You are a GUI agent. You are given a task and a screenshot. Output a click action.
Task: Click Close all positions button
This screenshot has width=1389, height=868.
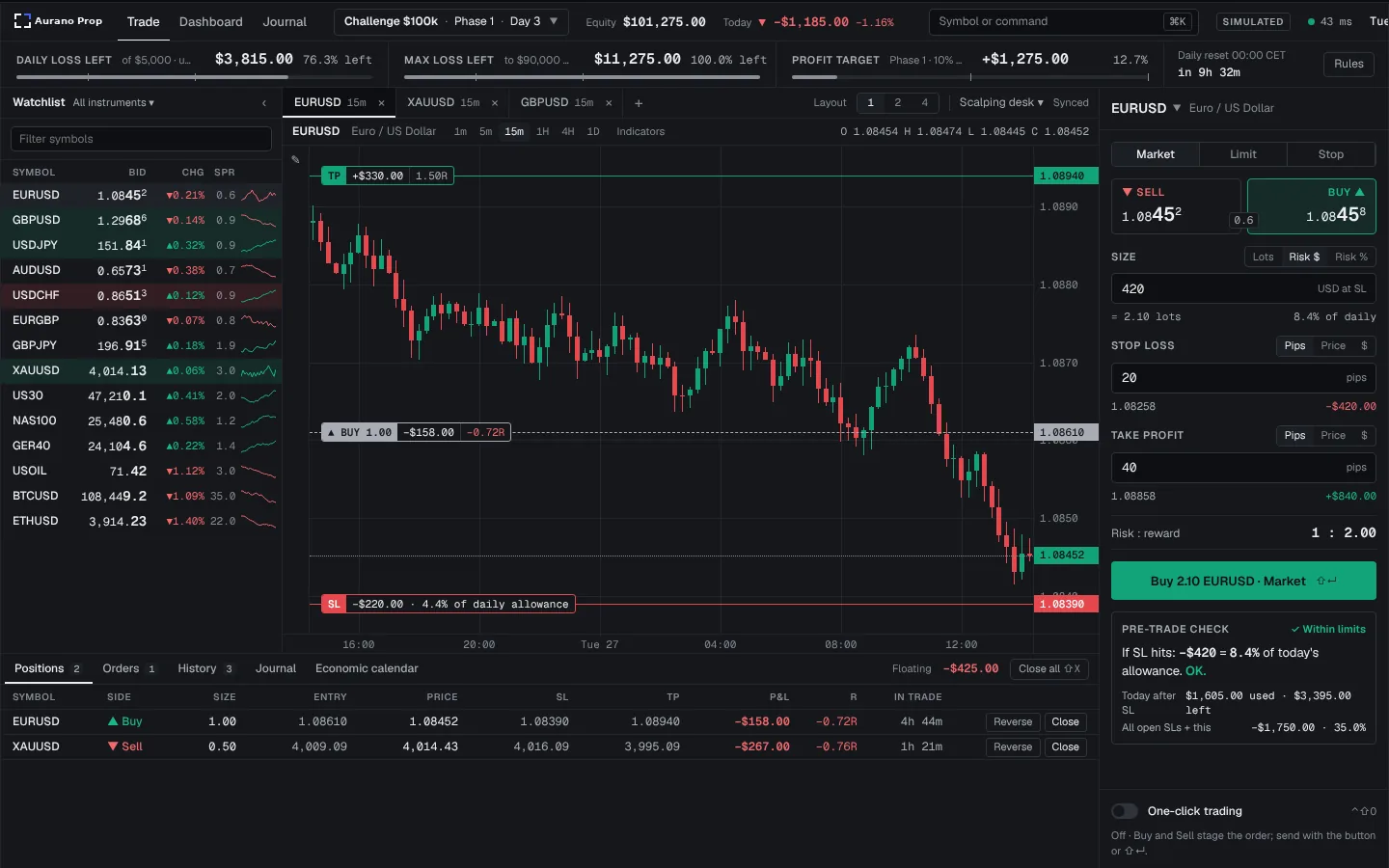(1049, 668)
